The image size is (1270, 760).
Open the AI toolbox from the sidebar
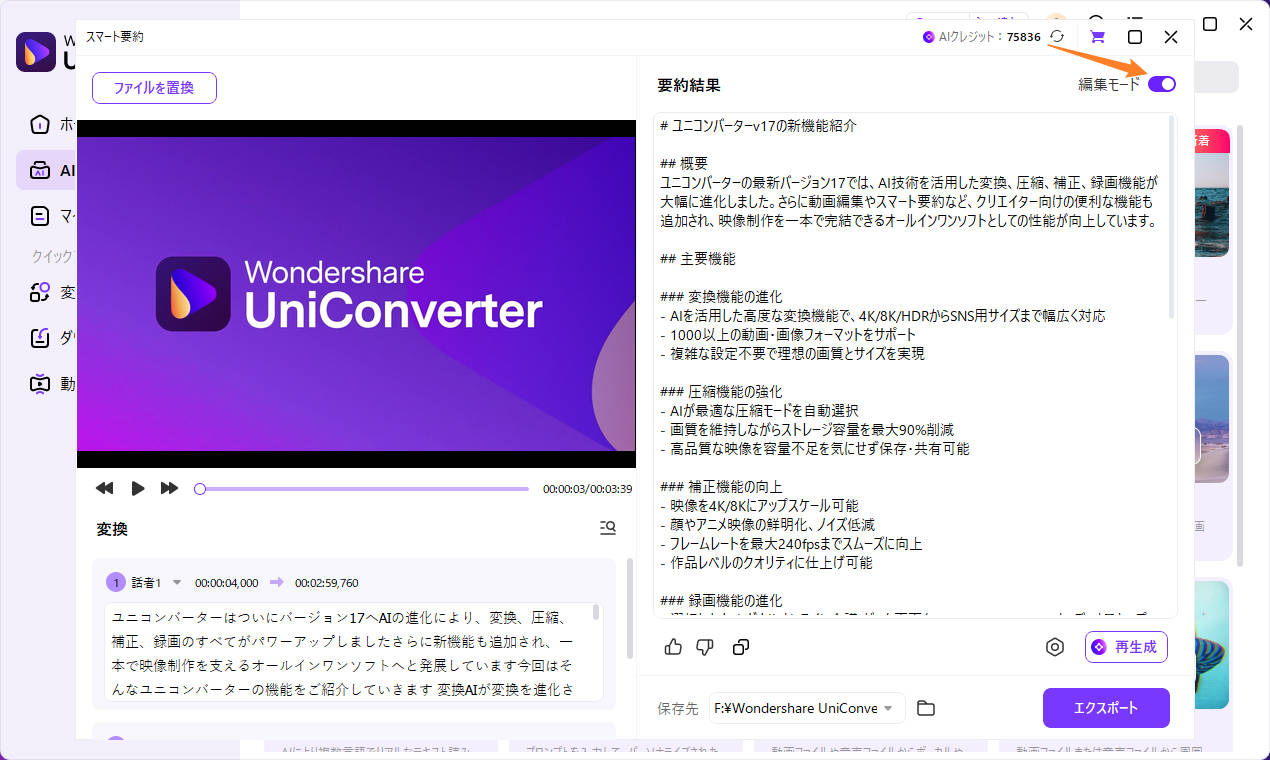pos(38,170)
